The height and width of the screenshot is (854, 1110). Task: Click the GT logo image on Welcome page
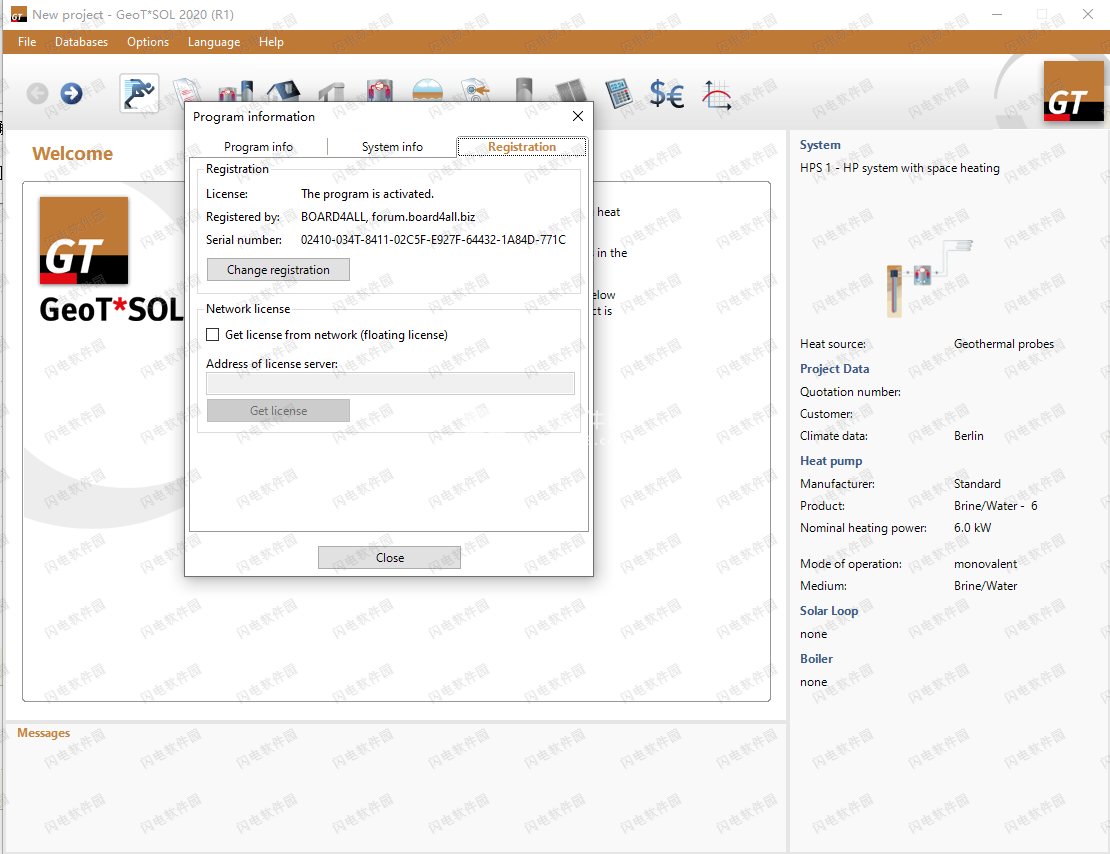(84, 241)
